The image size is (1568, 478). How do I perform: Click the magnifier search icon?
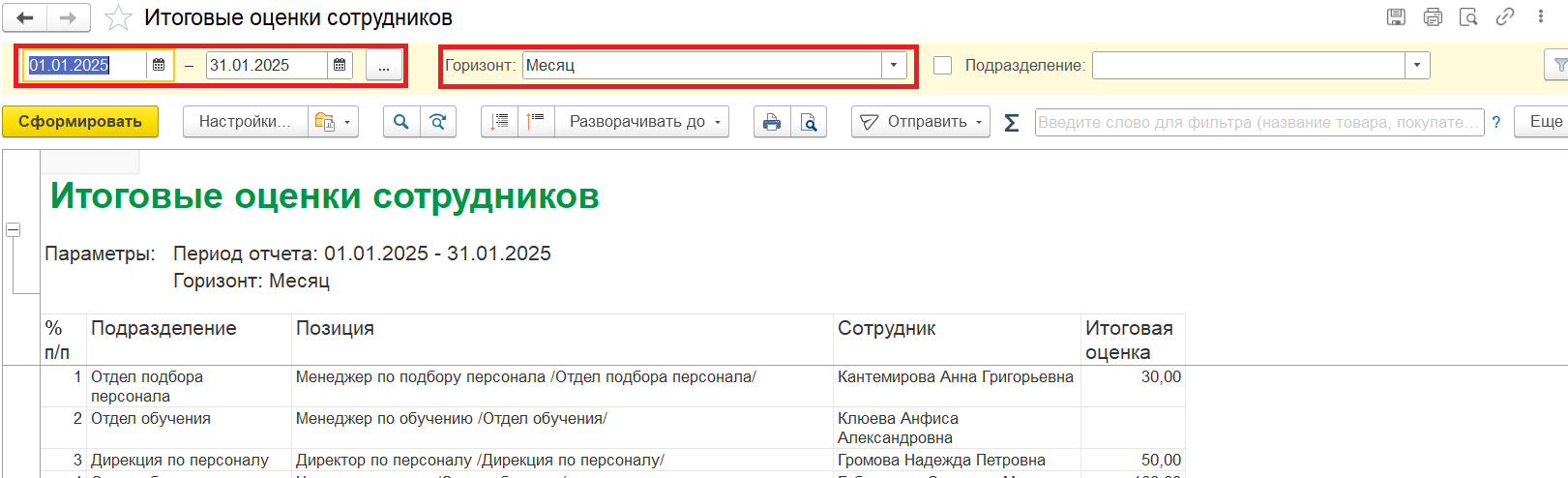coord(401,122)
